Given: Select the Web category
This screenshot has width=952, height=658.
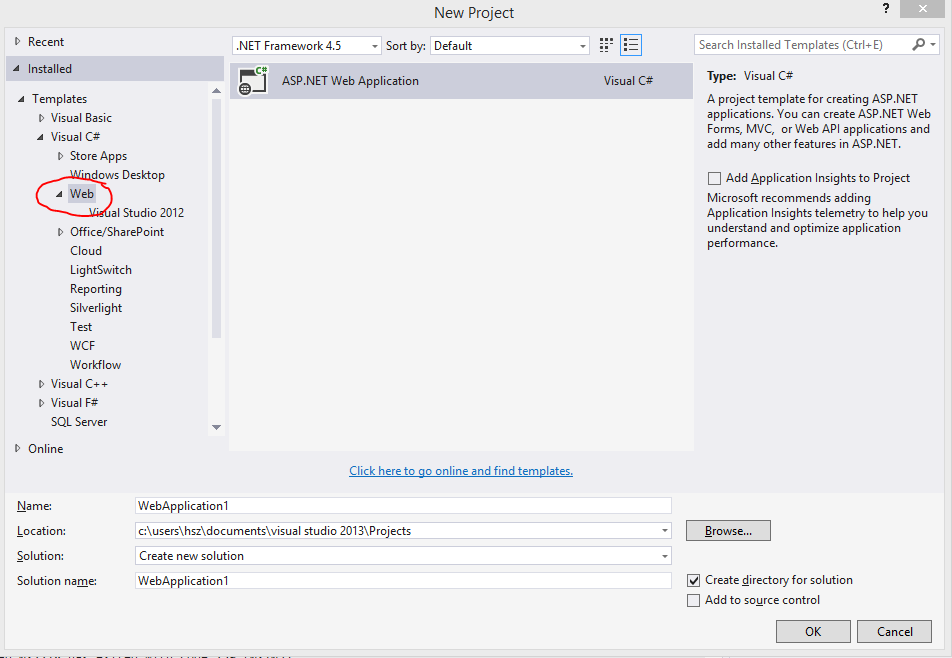Looking at the screenshot, I should (x=81, y=194).
